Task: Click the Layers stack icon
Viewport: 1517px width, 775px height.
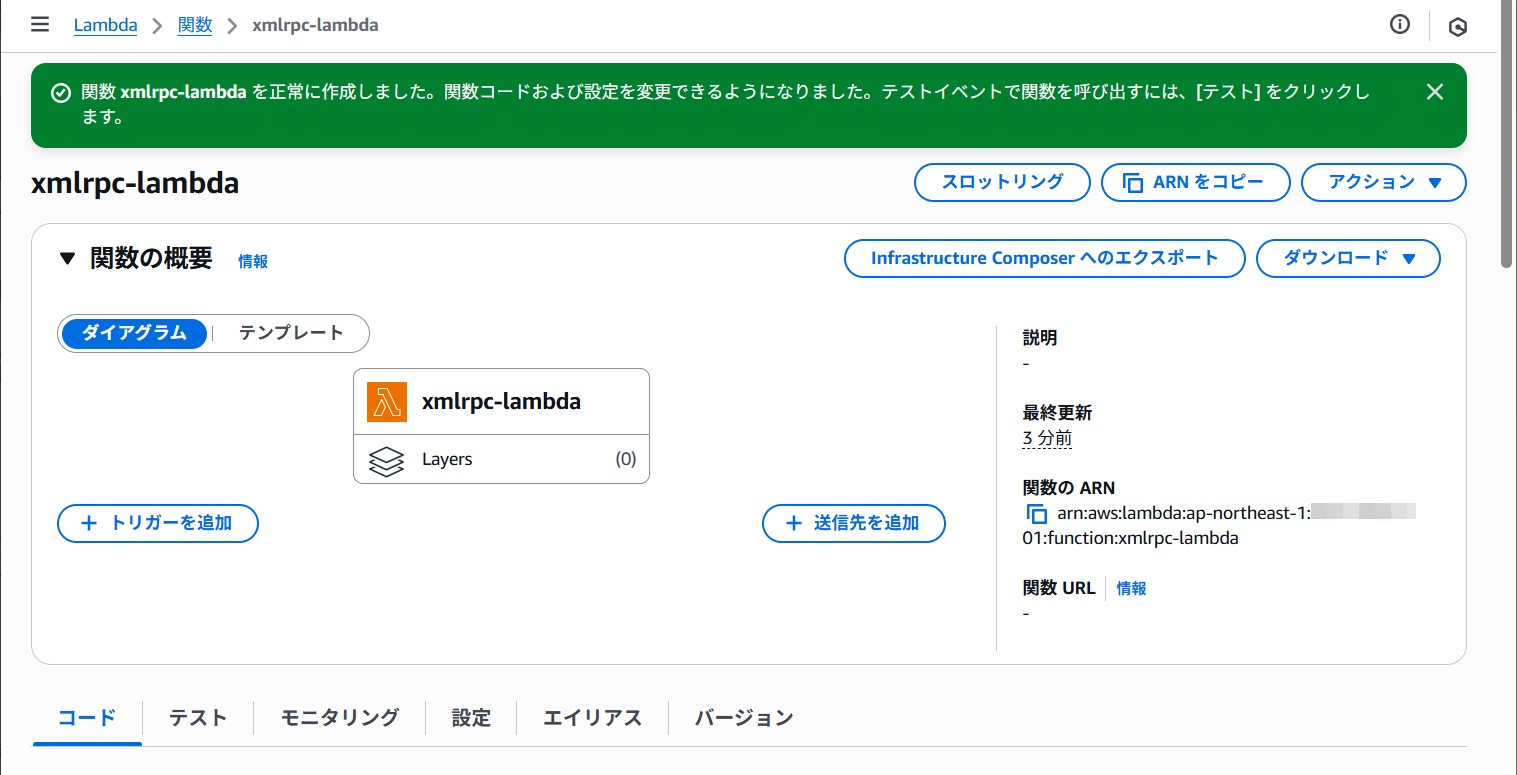Action: [386, 460]
